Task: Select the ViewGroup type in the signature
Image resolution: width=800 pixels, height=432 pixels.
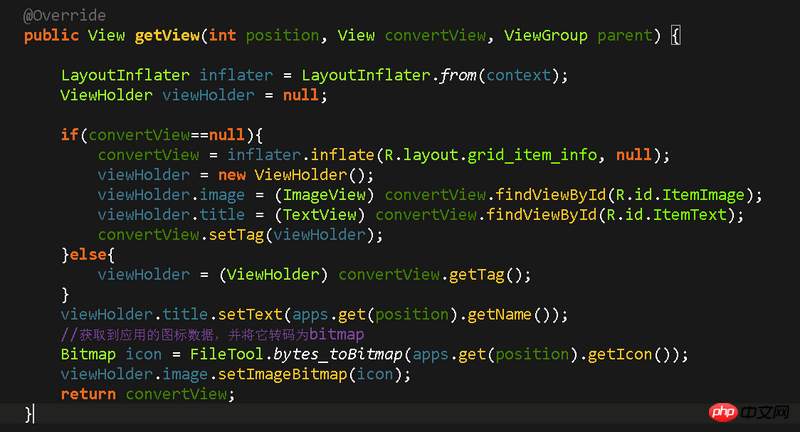Action: coord(546,35)
